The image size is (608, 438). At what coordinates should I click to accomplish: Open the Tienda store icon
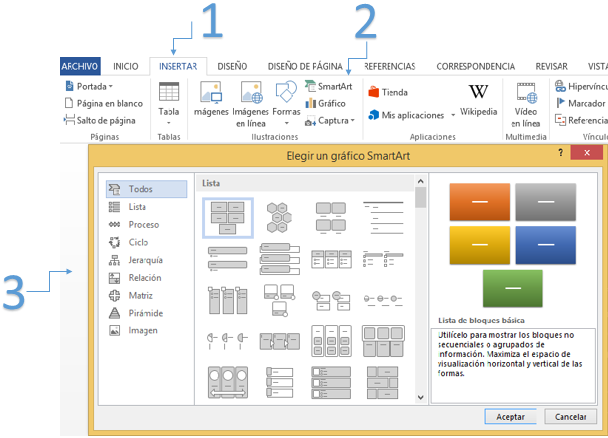point(373,92)
